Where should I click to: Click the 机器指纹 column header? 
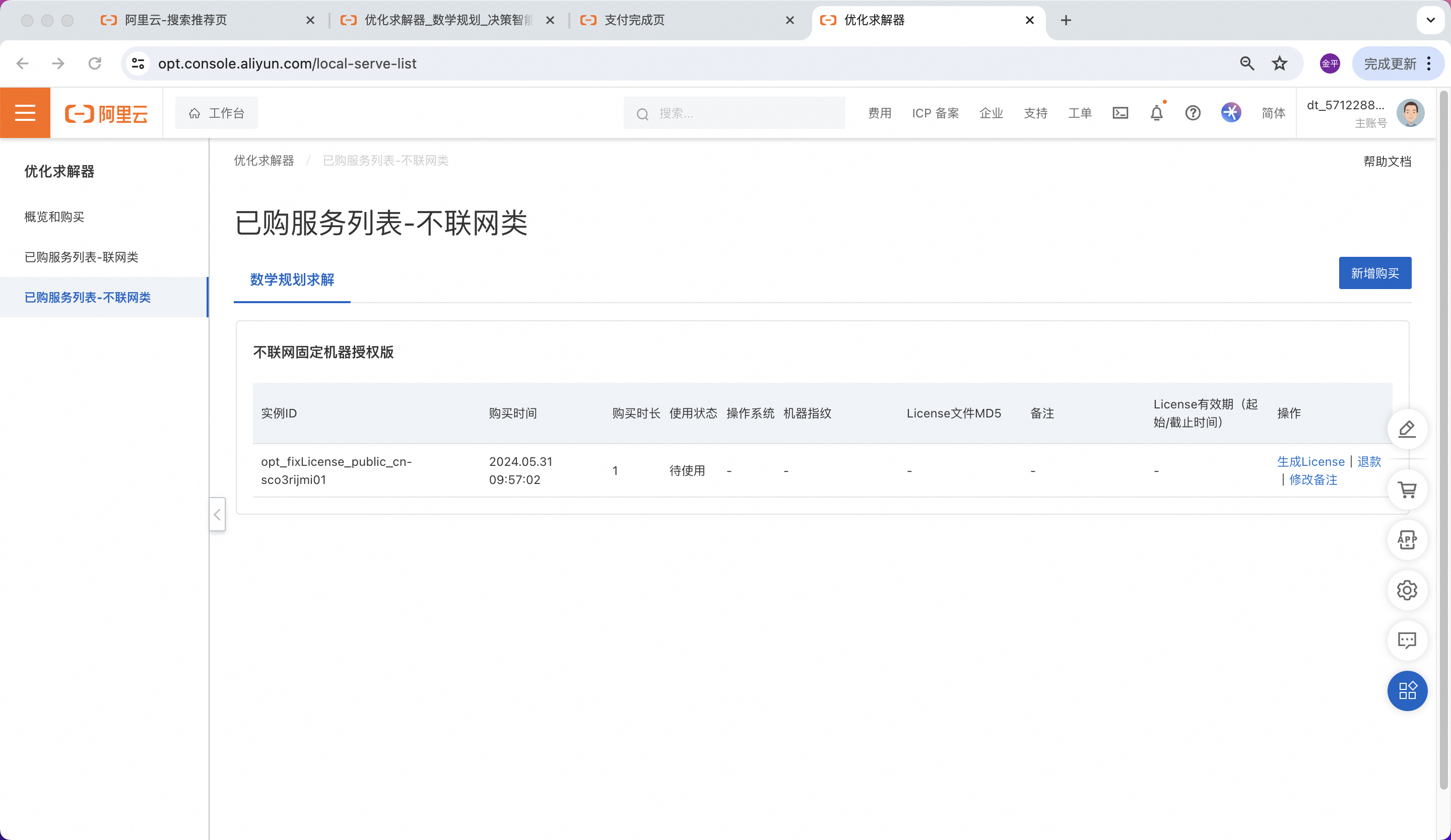coord(807,413)
